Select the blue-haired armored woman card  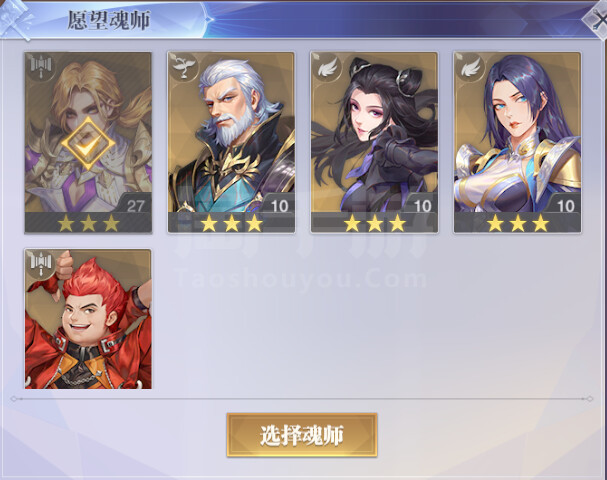[x=518, y=142]
